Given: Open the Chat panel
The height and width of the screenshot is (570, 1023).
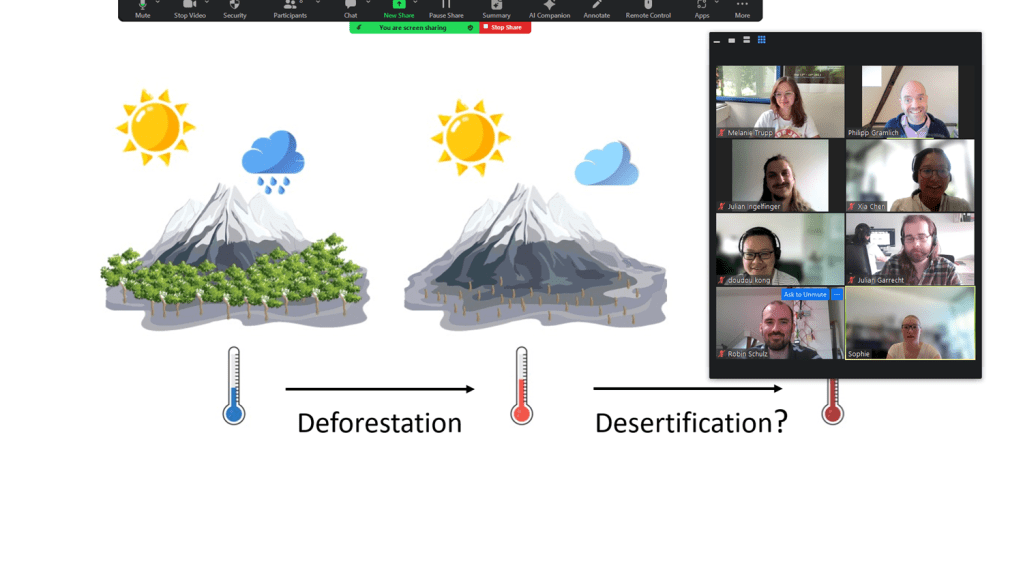Looking at the screenshot, I should click(350, 8).
